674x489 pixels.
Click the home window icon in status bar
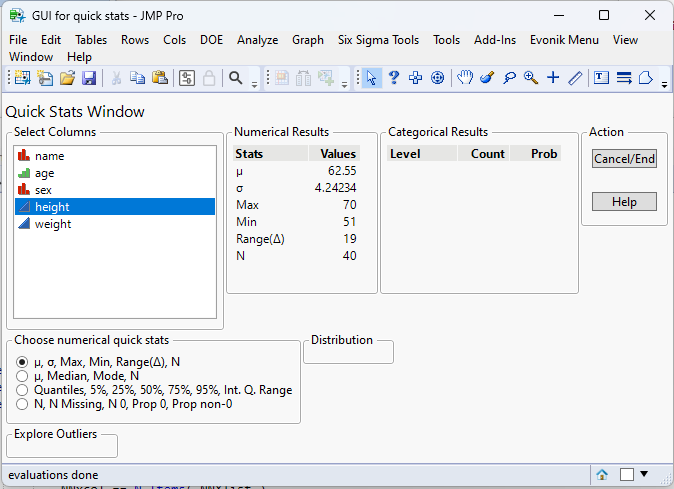click(602, 475)
